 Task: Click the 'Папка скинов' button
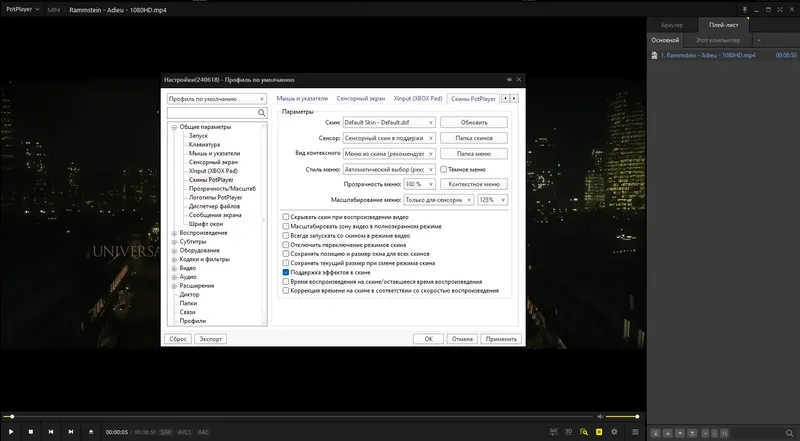[473, 138]
